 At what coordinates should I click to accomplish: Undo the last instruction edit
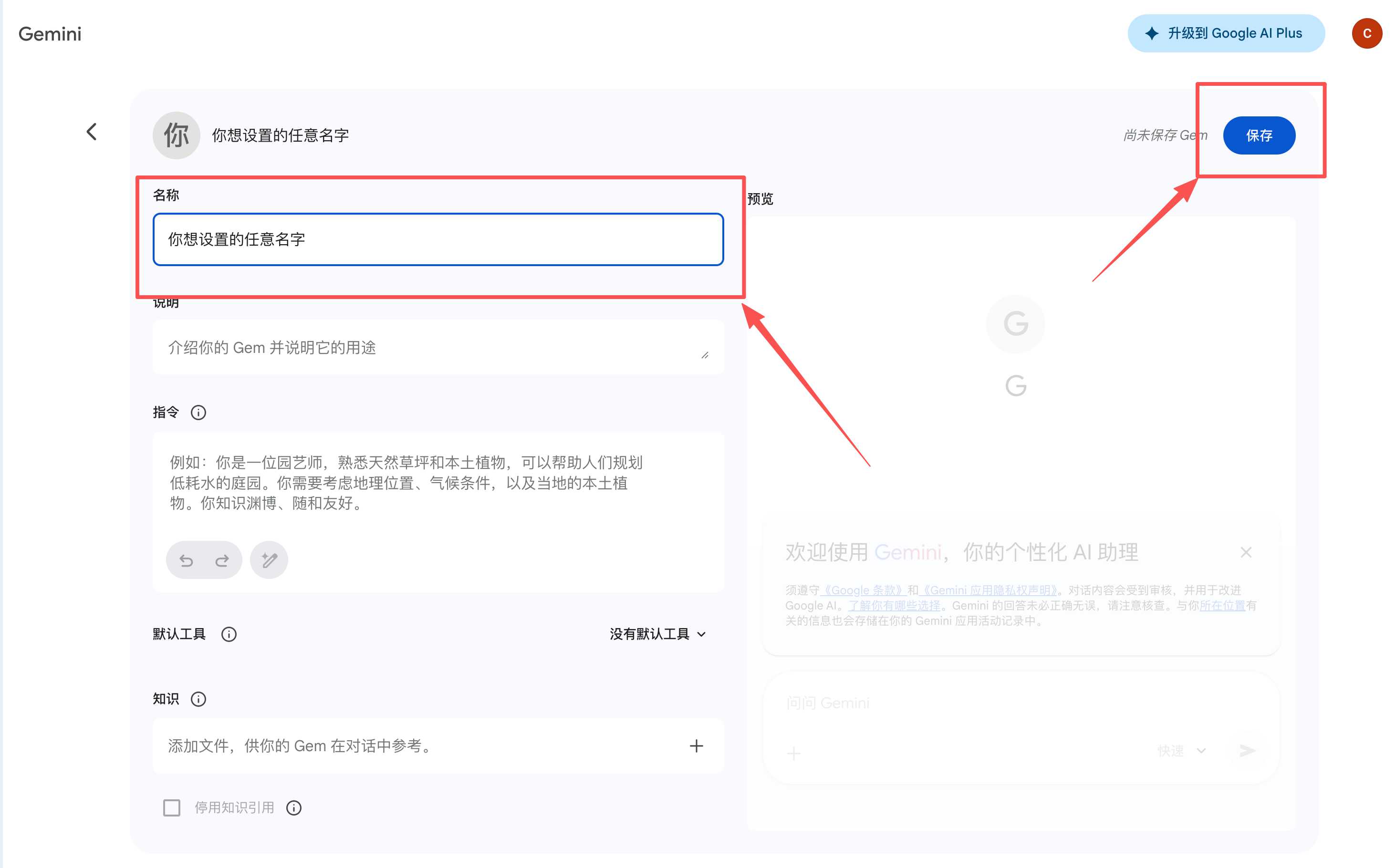tap(186, 560)
